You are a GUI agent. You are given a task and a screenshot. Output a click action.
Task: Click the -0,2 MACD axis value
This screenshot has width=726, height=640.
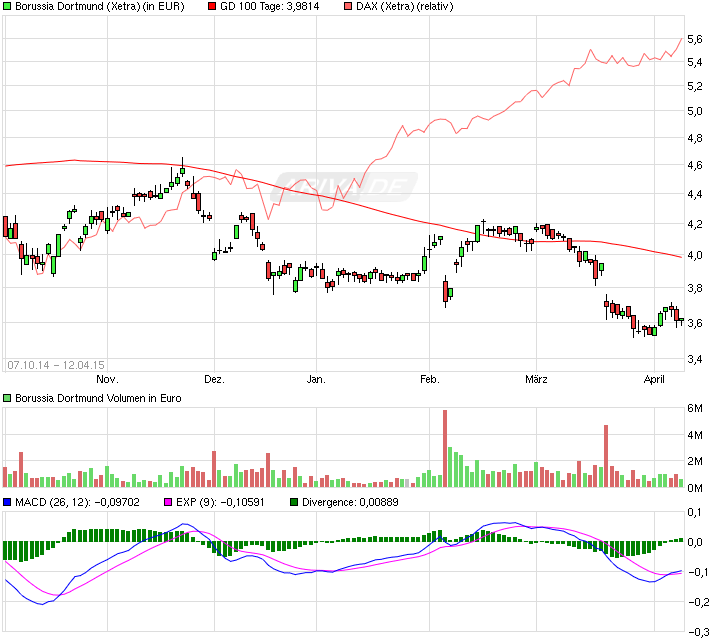pos(699,602)
